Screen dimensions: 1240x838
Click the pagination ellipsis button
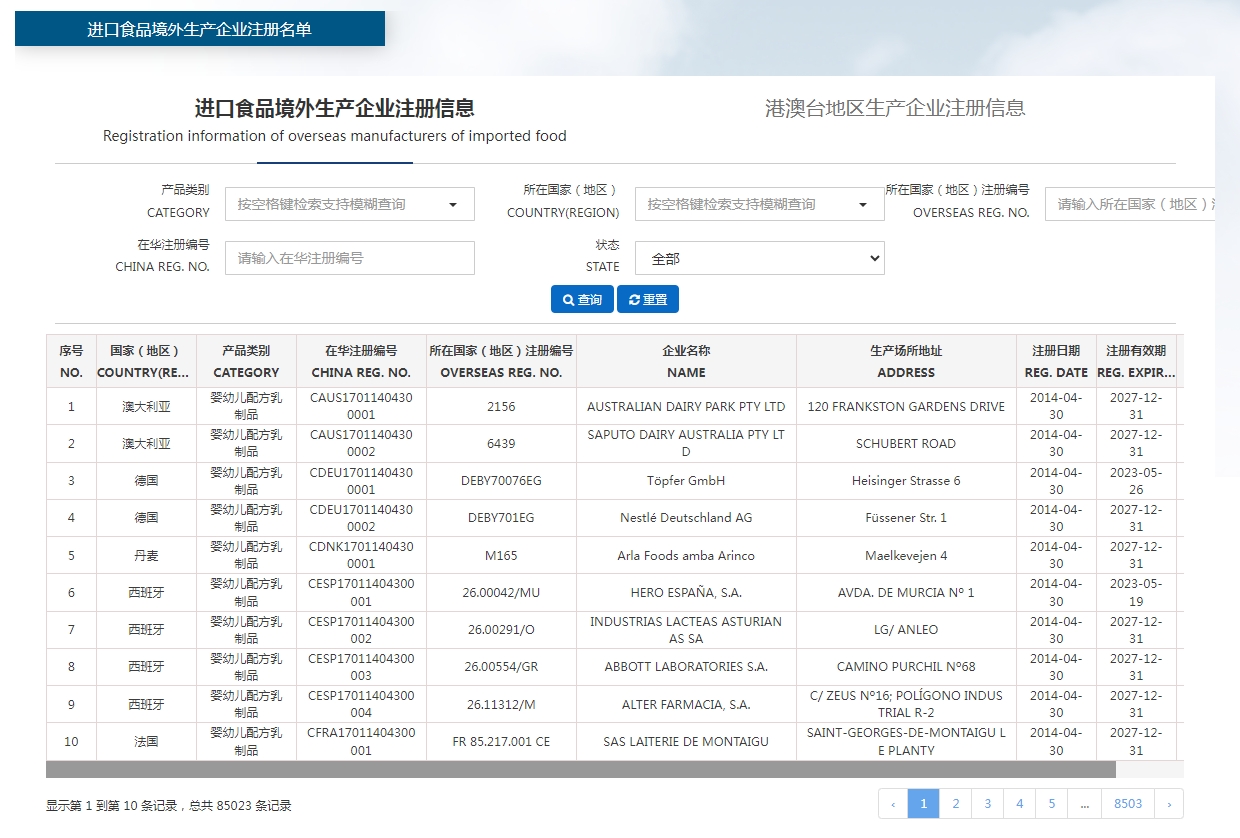click(x=1084, y=804)
